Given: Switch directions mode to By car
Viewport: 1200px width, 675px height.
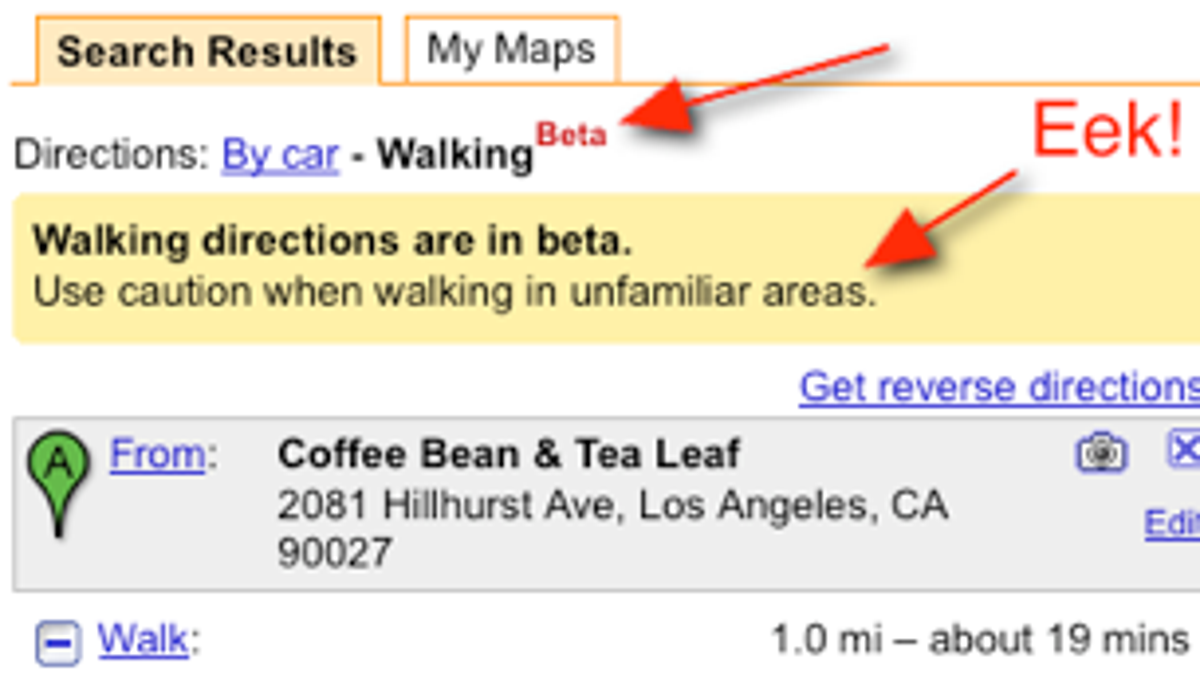Looking at the screenshot, I should point(280,156).
